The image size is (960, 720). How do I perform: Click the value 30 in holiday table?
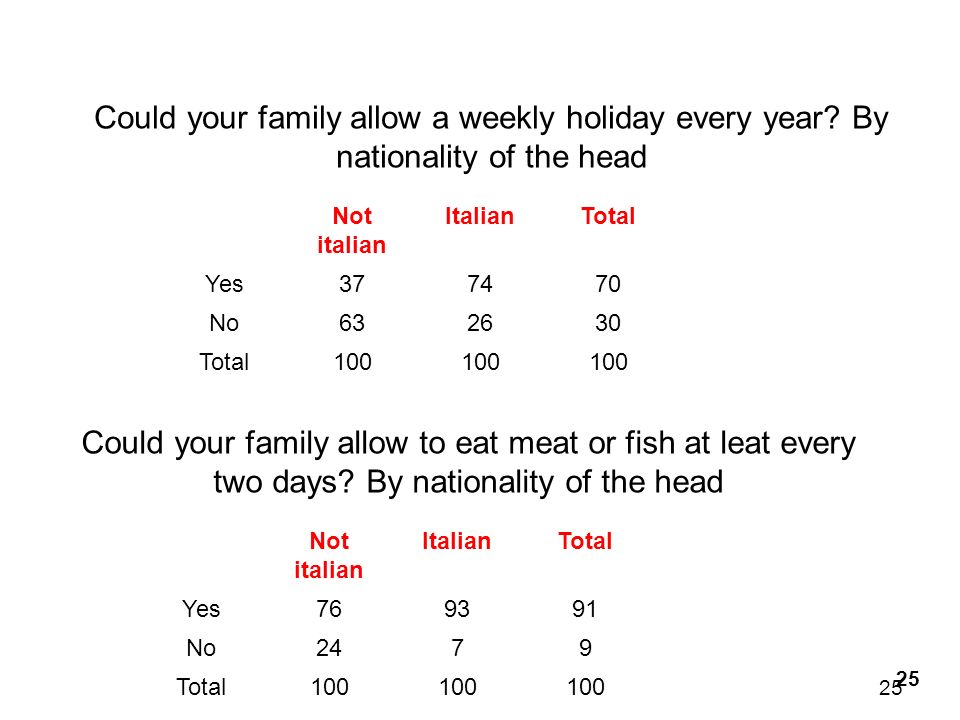pyautogui.click(x=608, y=323)
